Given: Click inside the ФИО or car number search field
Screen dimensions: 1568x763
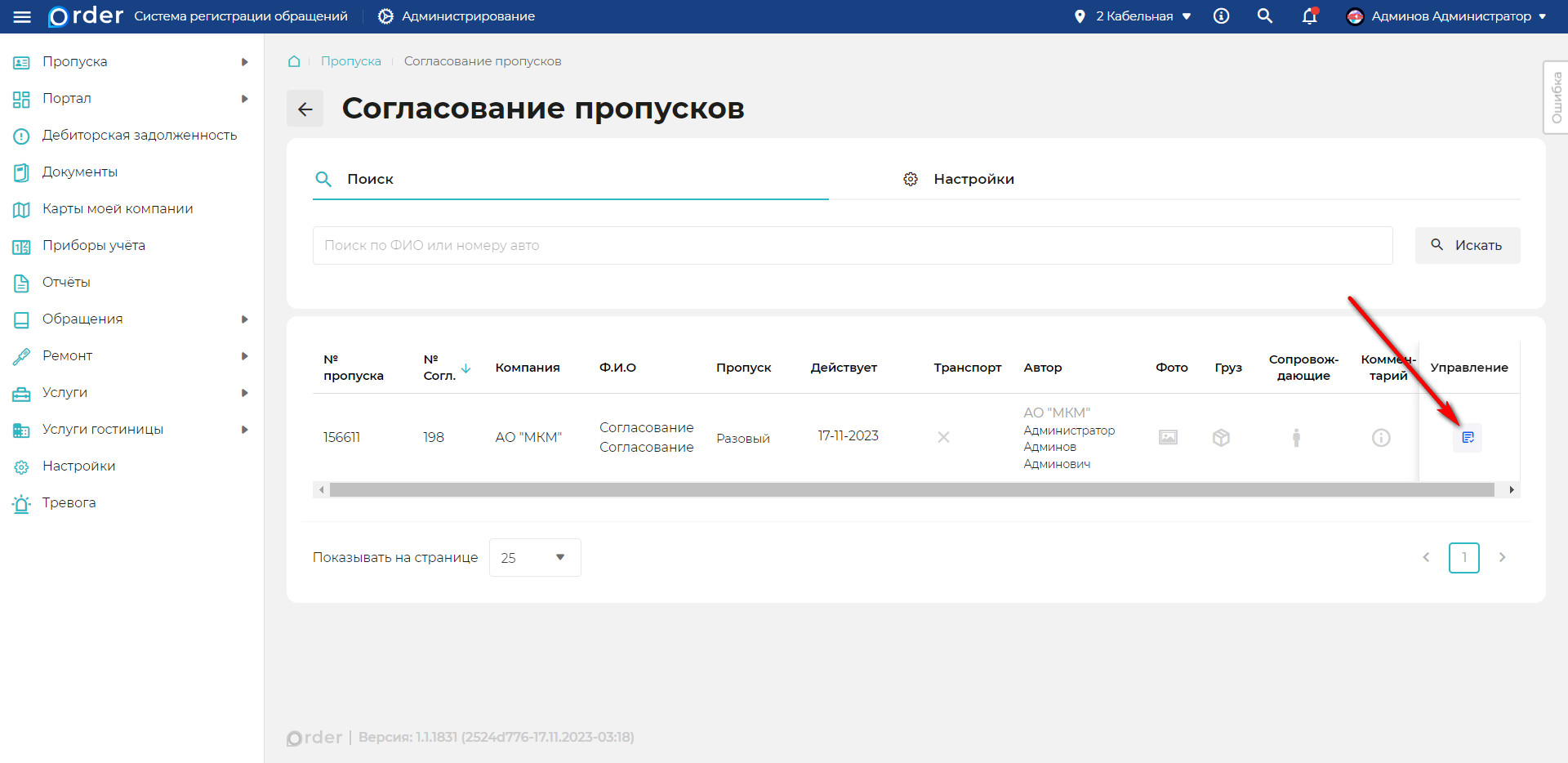Looking at the screenshot, I should tap(572, 245).
